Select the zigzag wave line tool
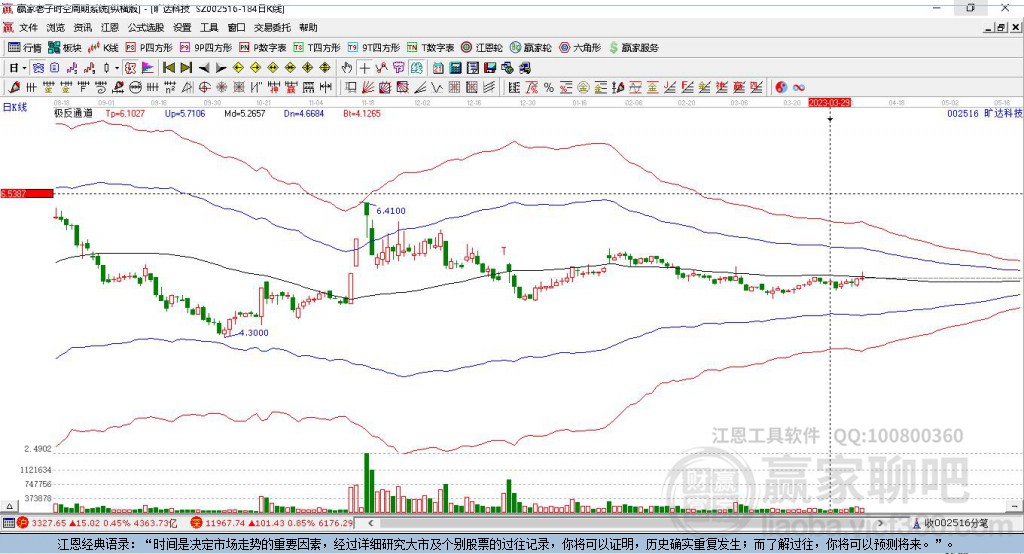 (x=437, y=88)
